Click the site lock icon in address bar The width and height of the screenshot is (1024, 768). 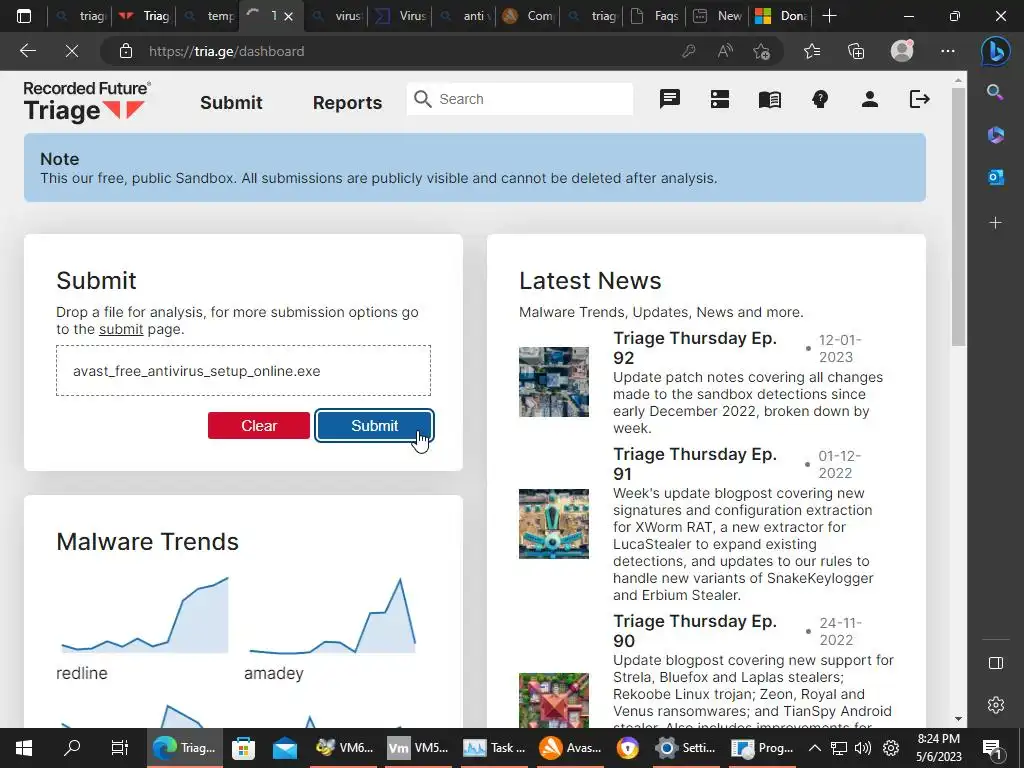tap(126, 51)
